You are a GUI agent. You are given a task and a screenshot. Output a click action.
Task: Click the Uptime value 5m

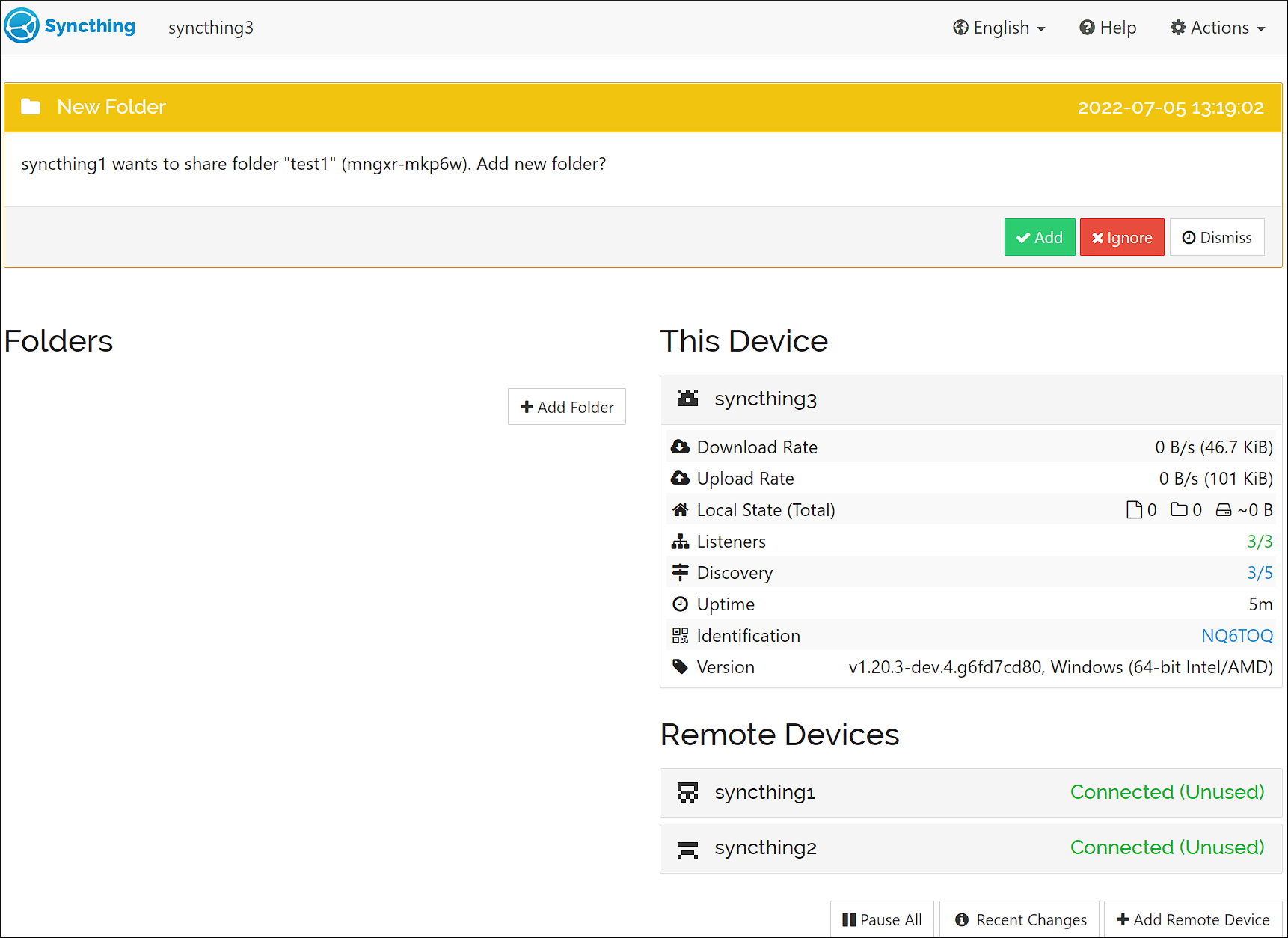click(x=1260, y=604)
